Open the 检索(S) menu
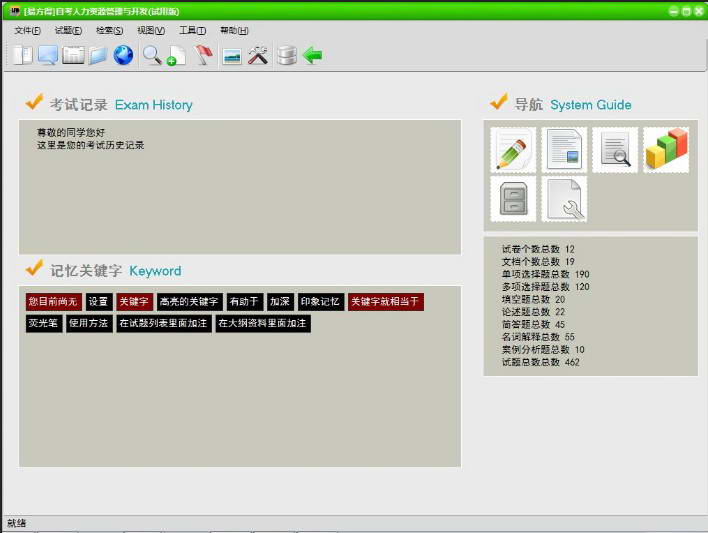 (x=109, y=30)
